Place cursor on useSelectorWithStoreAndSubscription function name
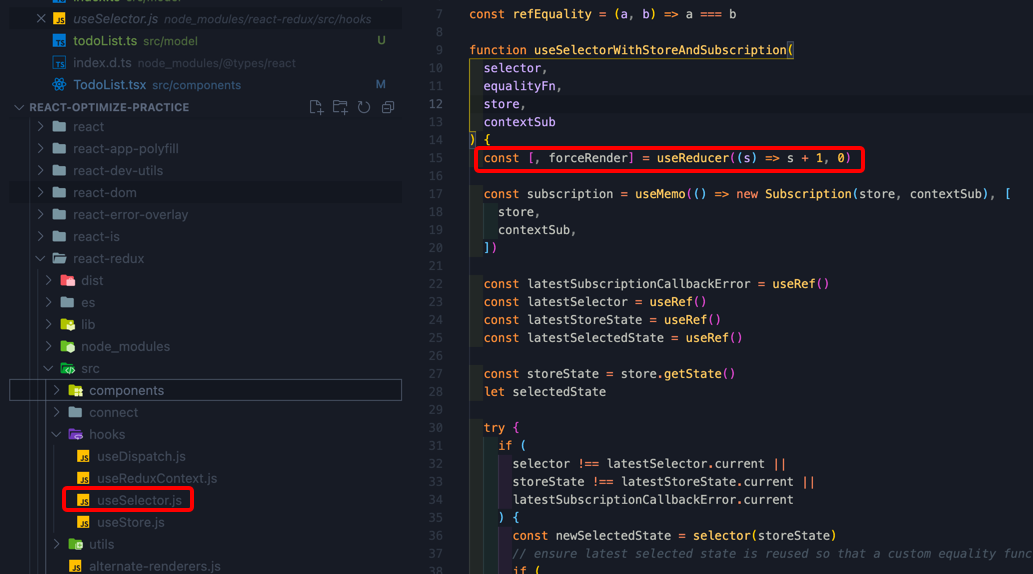This screenshot has height=574, width=1033. pos(660,50)
